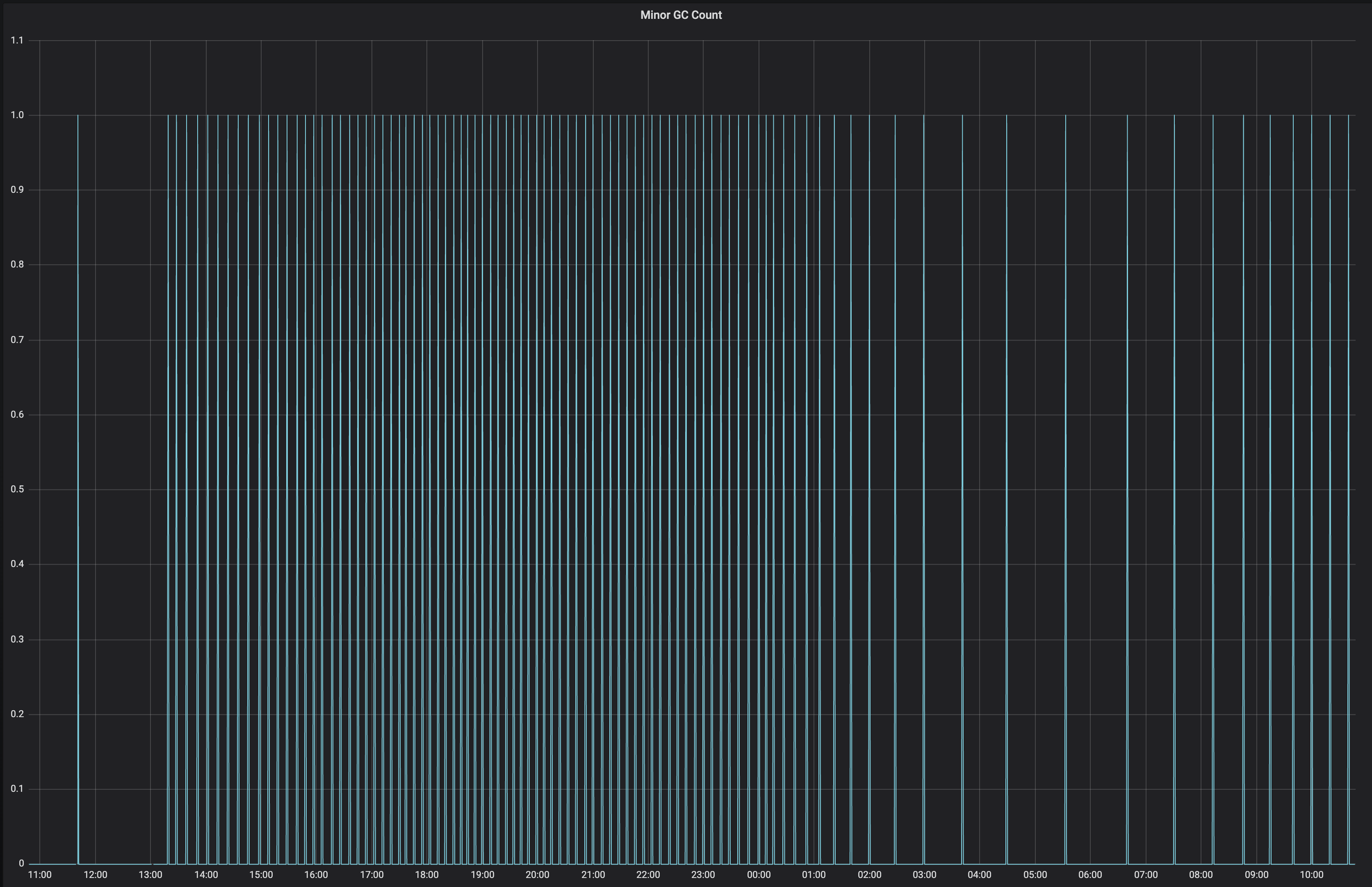This screenshot has width=1372, height=887.
Task: Click the 15:00 time axis label
Action: [x=261, y=875]
